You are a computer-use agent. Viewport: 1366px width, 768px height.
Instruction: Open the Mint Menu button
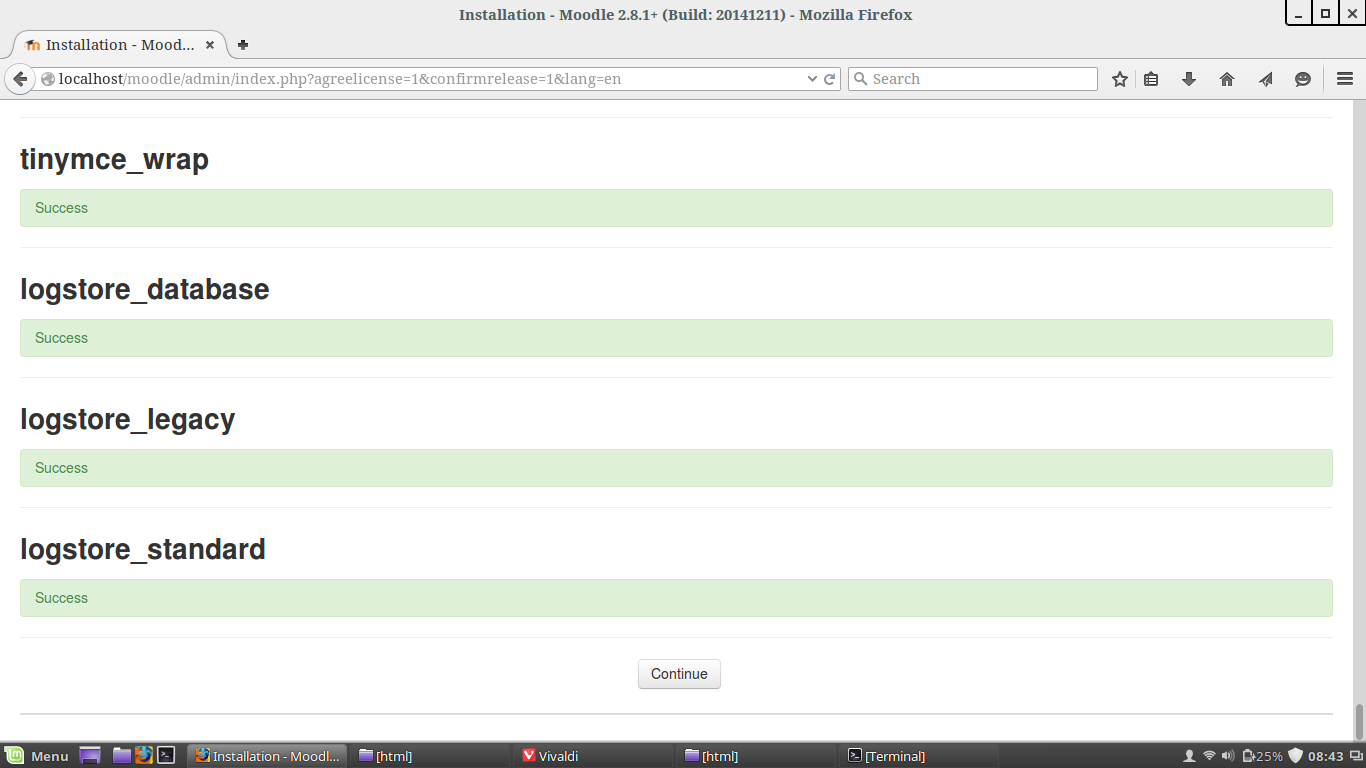click(36, 756)
